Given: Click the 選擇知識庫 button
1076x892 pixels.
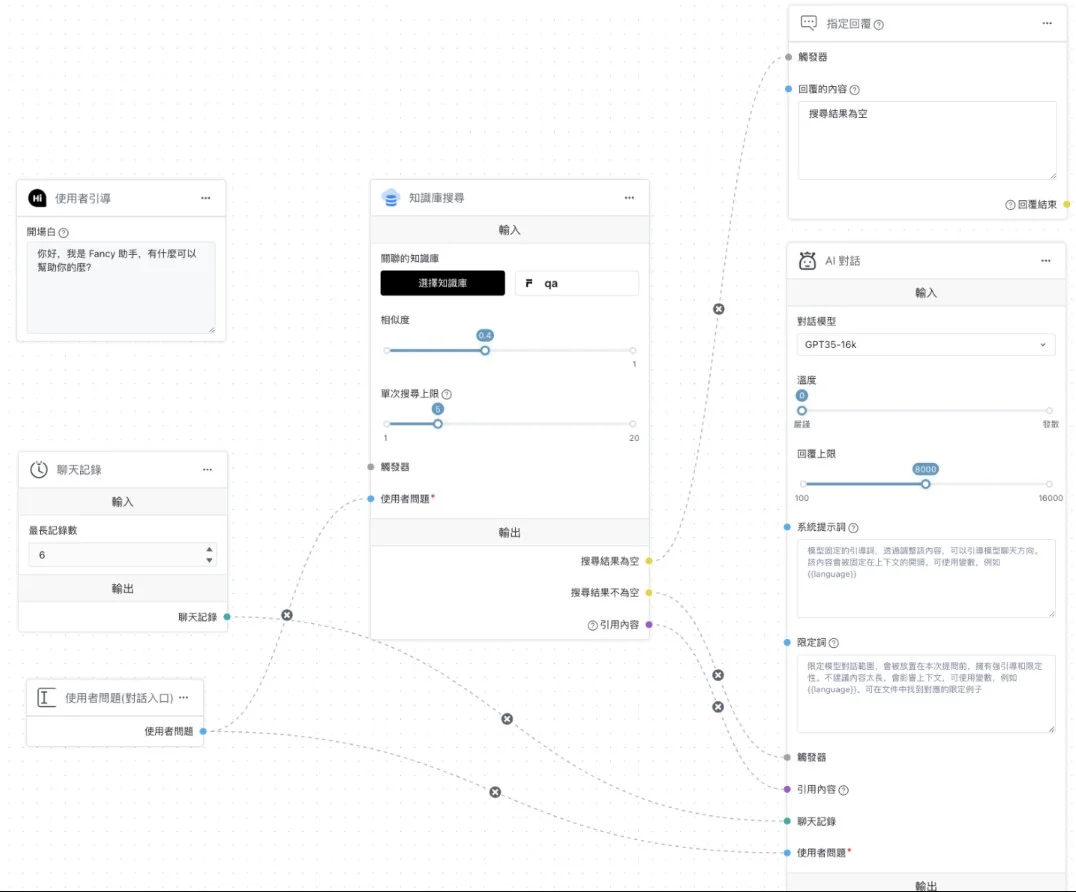Looking at the screenshot, I should tap(443, 283).
